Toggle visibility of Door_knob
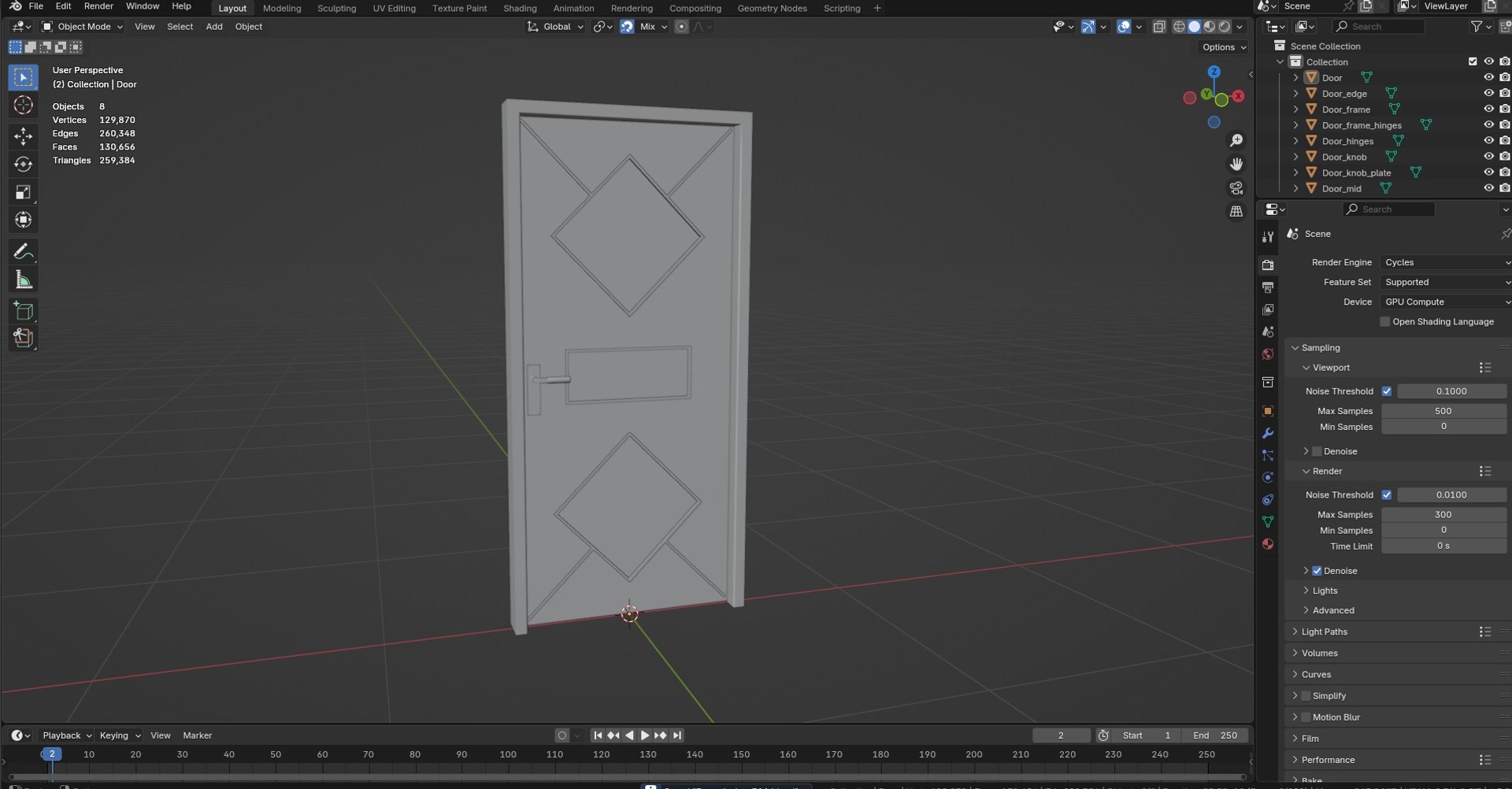The width and height of the screenshot is (1512, 789). click(1488, 157)
